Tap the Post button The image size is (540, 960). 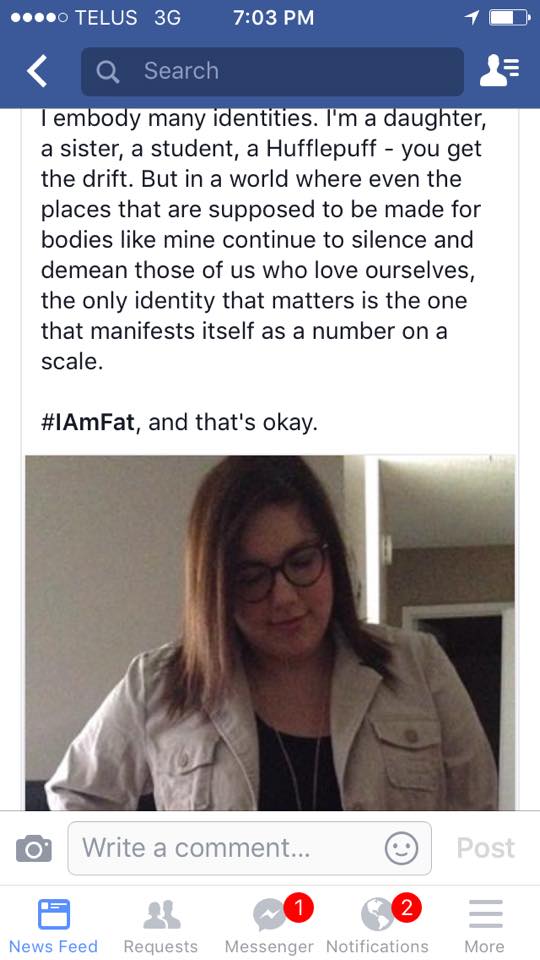[x=486, y=848]
